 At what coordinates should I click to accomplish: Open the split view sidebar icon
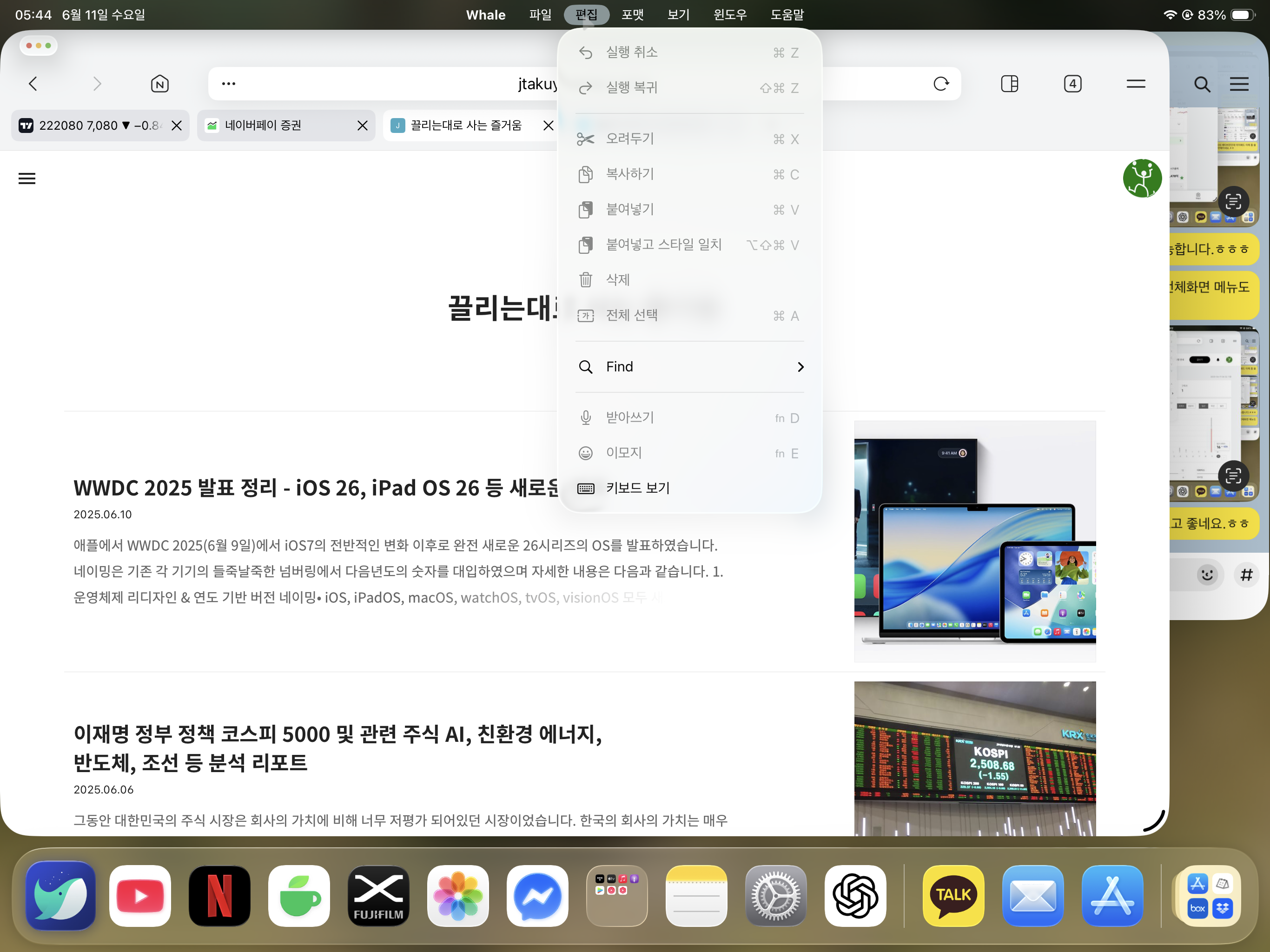[x=1009, y=84]
